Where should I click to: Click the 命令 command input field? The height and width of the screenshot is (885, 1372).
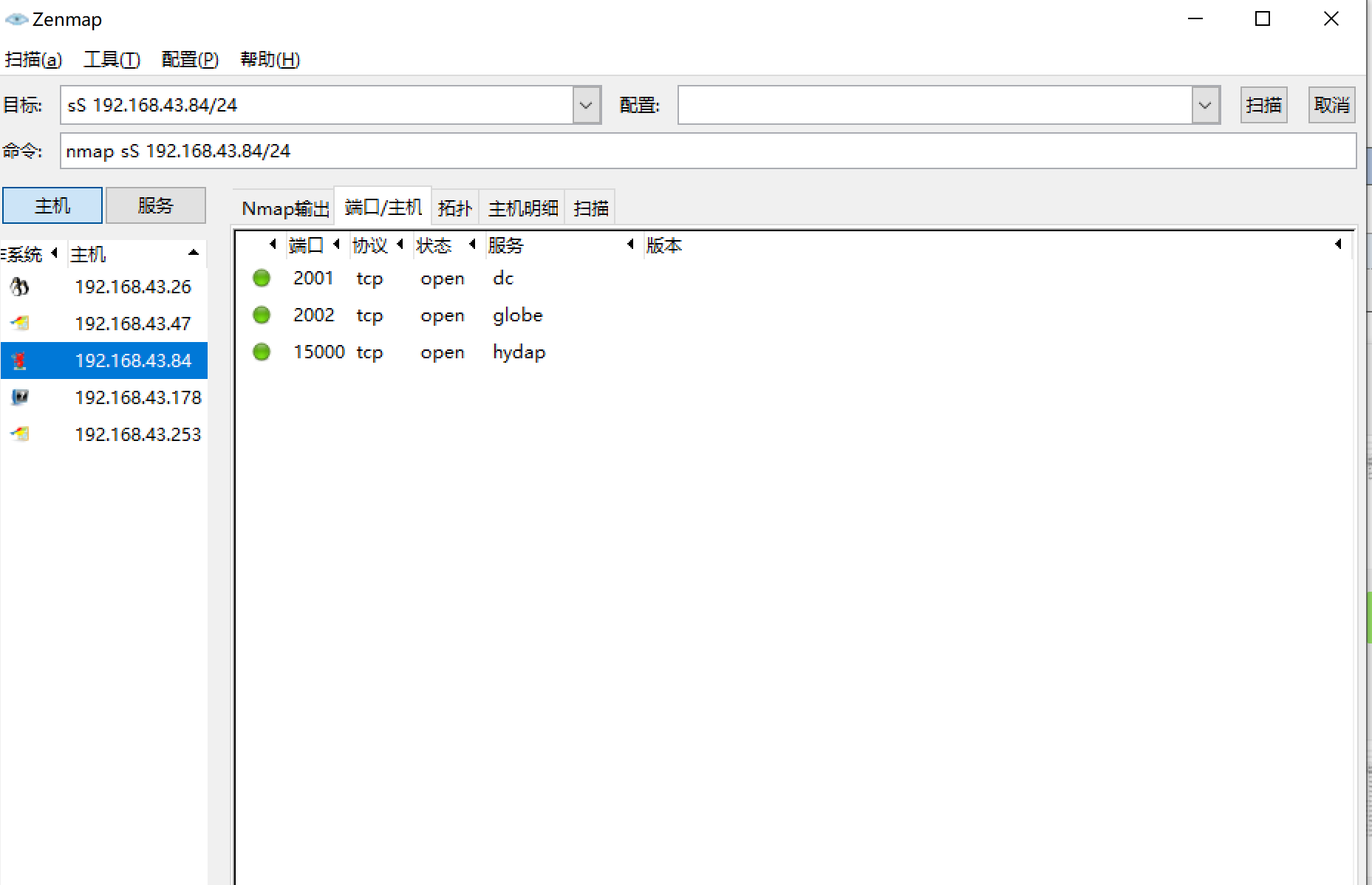coord(708,151)
